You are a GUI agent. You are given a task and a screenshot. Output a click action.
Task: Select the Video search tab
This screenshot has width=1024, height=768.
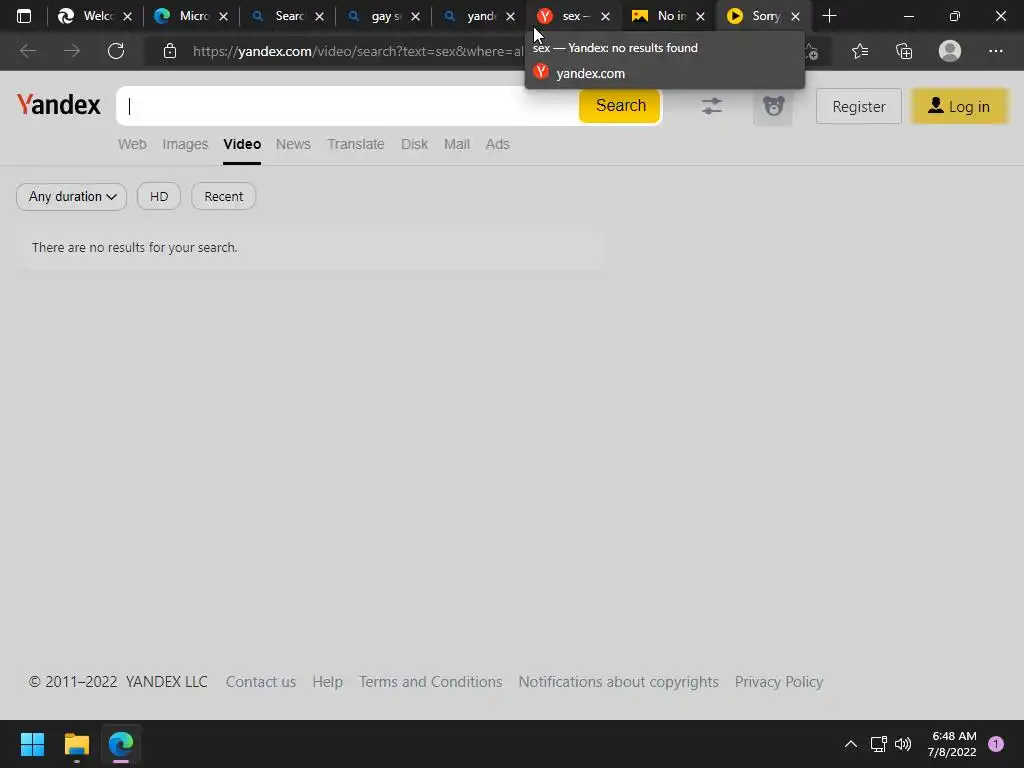pyautogui.click(x=242, y=144)
